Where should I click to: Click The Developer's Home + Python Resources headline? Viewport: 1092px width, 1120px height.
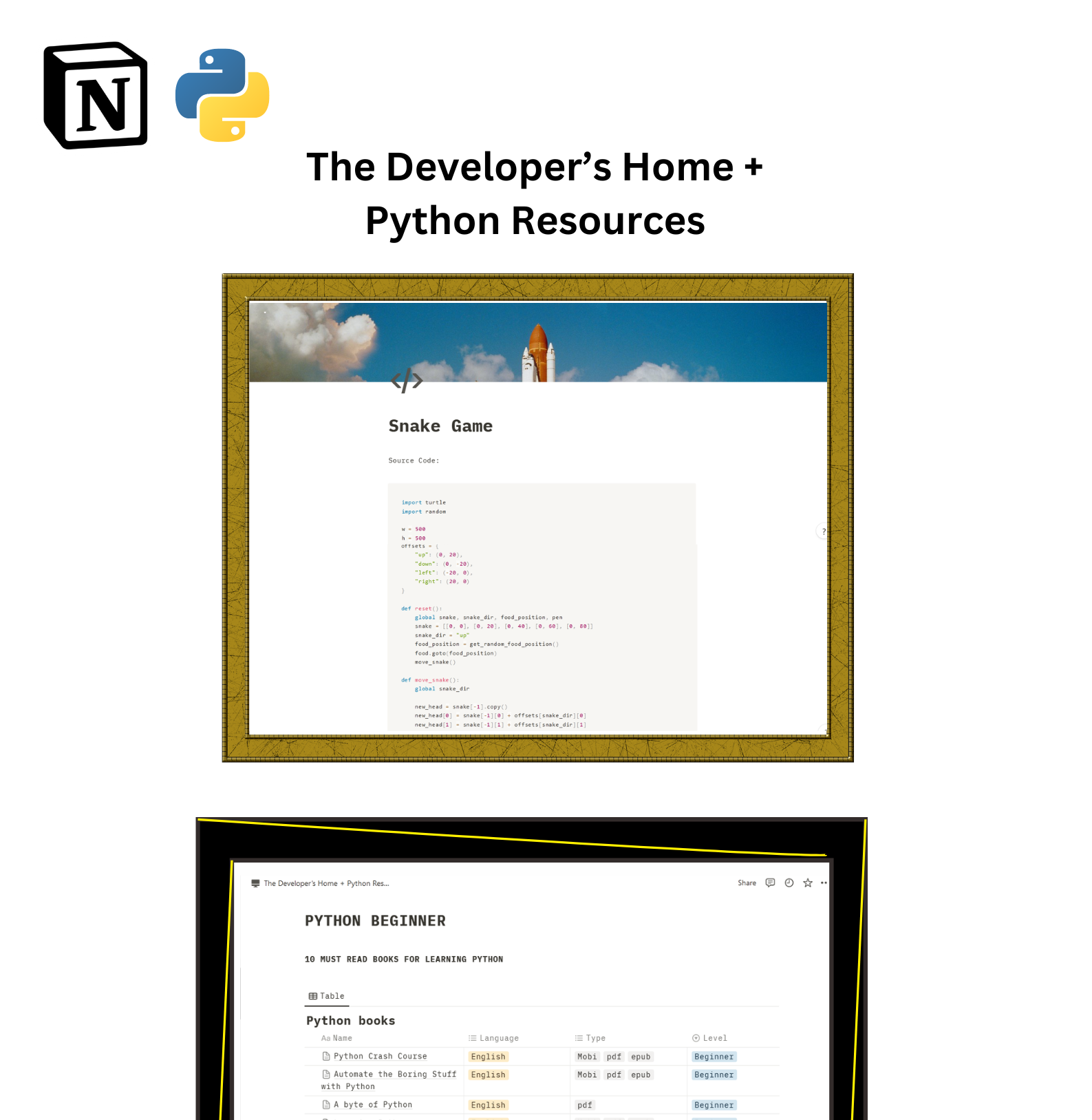[535, 193]
